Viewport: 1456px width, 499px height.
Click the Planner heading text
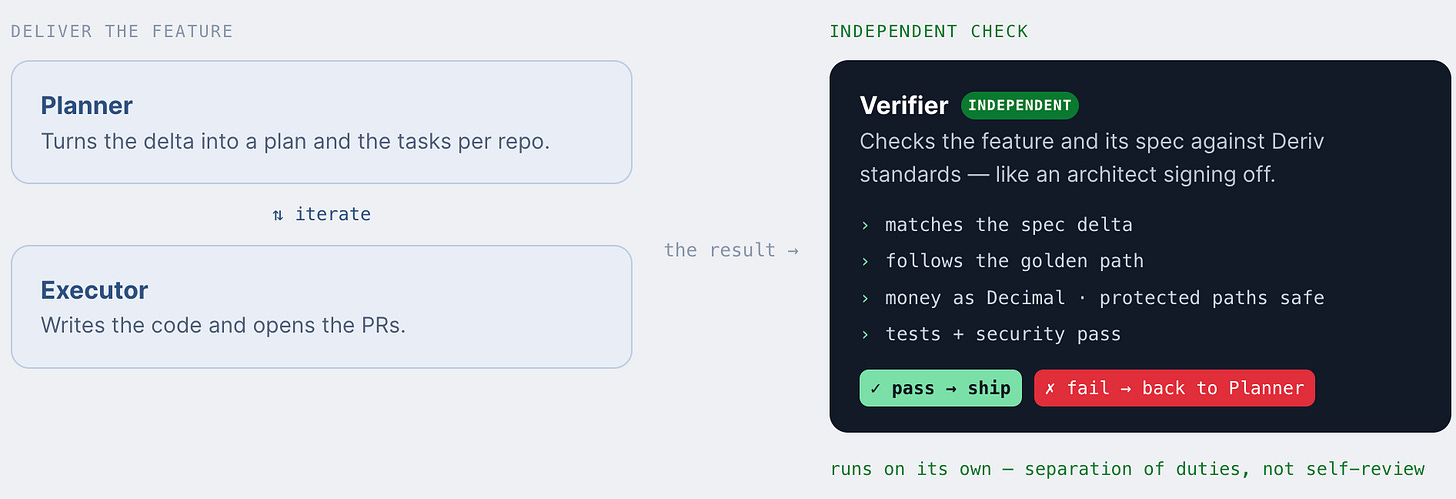(x=87, y=105)
